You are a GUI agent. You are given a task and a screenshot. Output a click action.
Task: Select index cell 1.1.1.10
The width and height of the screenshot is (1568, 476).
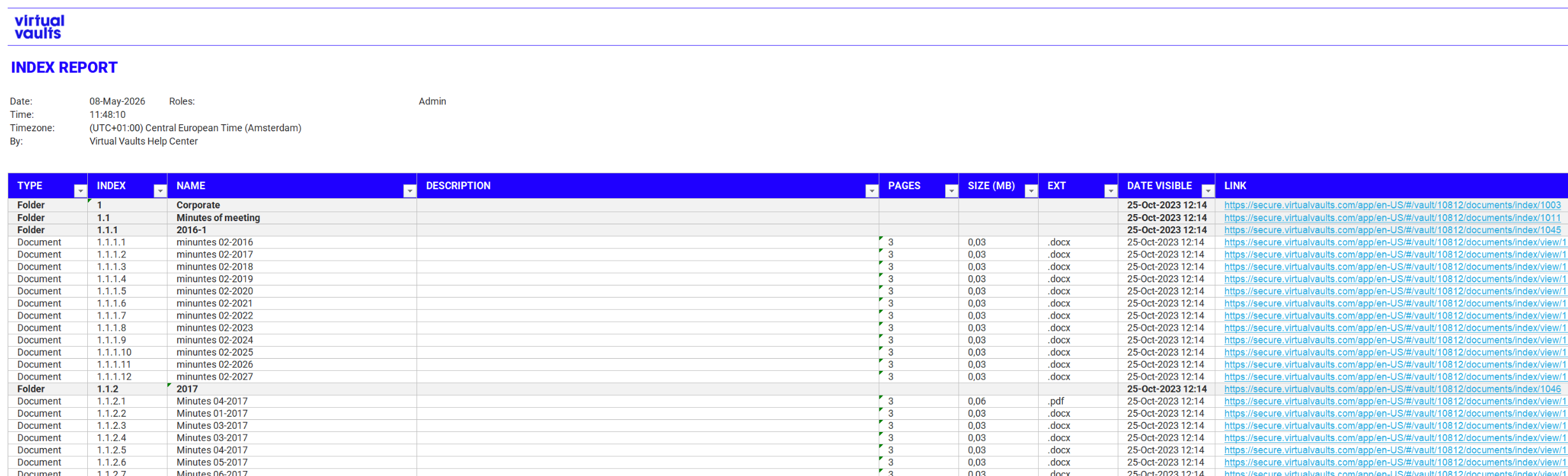tap(127, 352)
